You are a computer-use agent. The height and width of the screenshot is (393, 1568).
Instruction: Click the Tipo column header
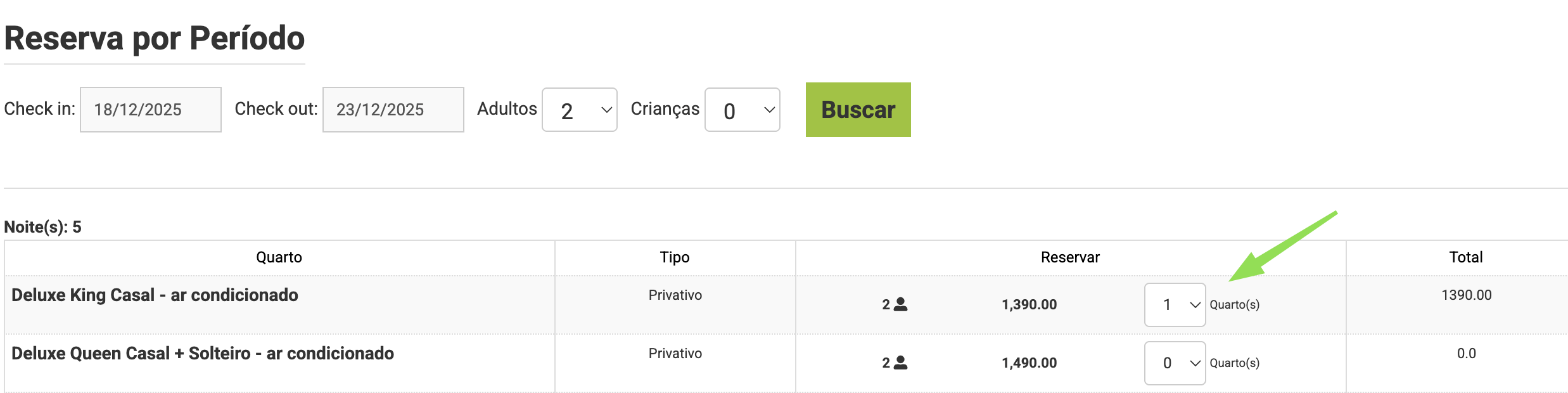coord(675,257)
